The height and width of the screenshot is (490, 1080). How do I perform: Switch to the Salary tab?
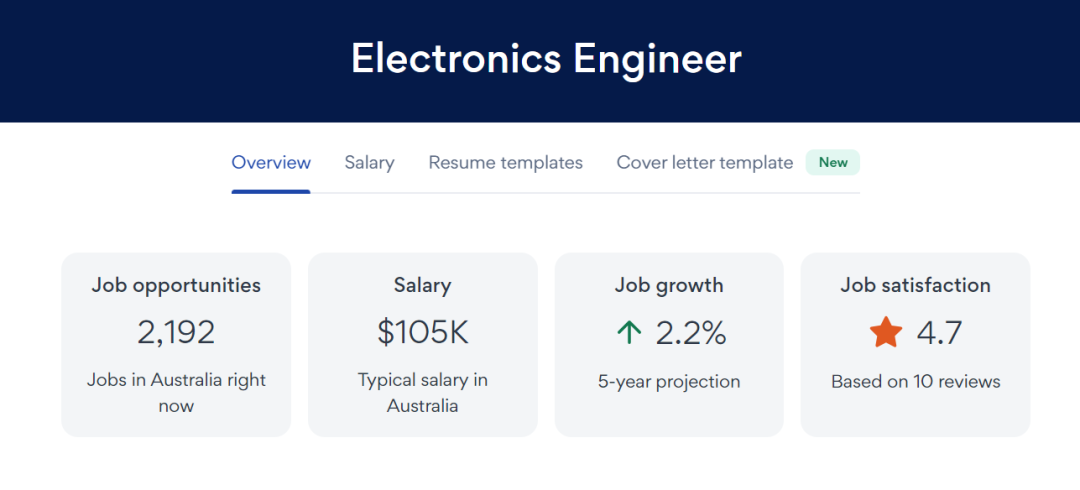[x=369, y=162]
